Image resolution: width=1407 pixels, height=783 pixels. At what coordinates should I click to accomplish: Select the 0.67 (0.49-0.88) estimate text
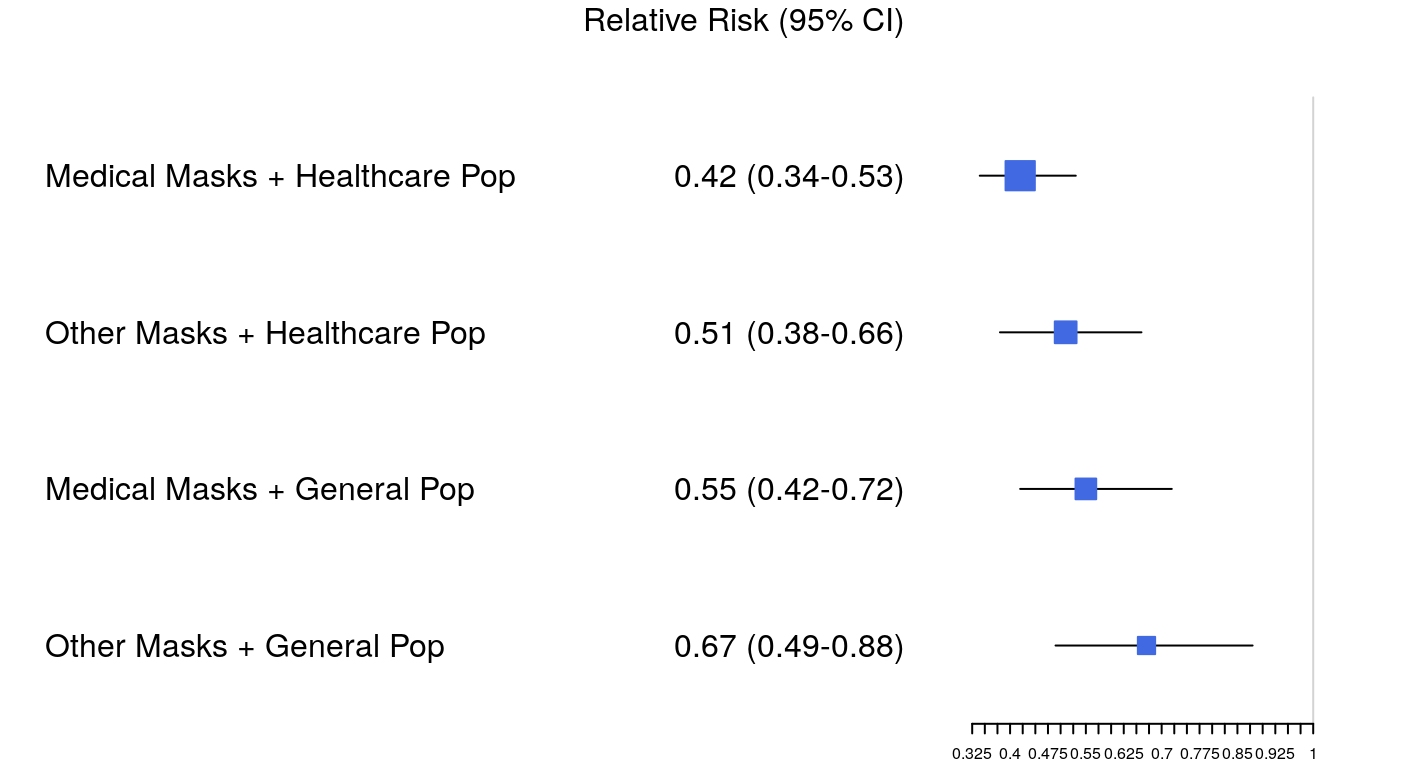tap(789, 647)
